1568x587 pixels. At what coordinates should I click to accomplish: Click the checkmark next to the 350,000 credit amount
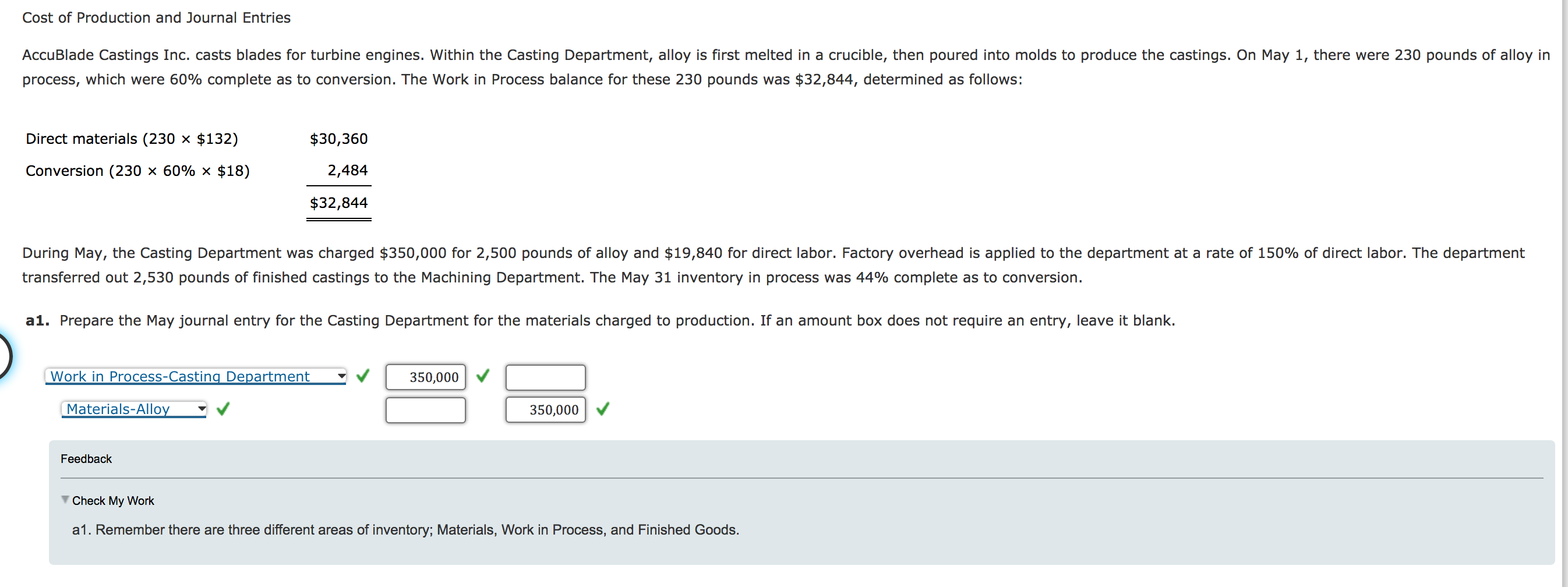(603, 410)
